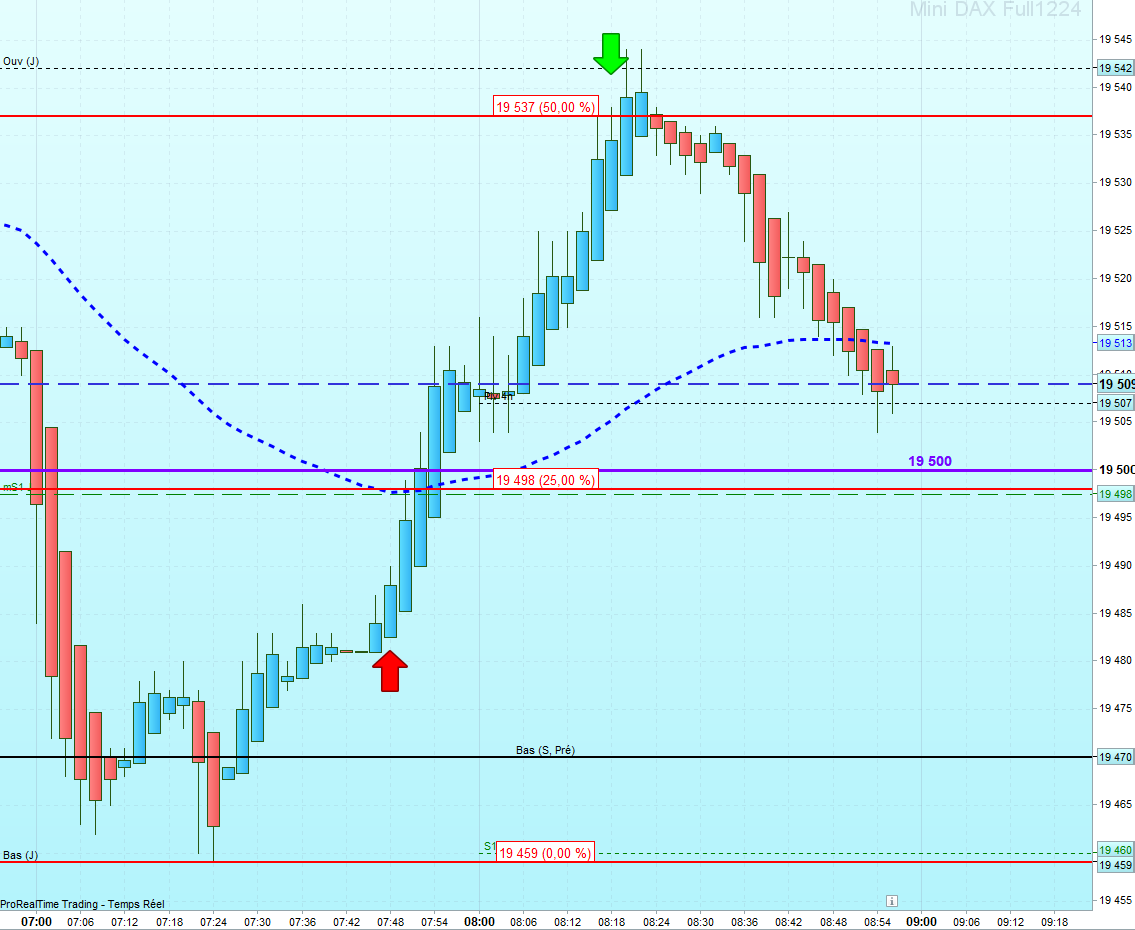Click the green 19 460 price-axis tag

pos(1115,850)
